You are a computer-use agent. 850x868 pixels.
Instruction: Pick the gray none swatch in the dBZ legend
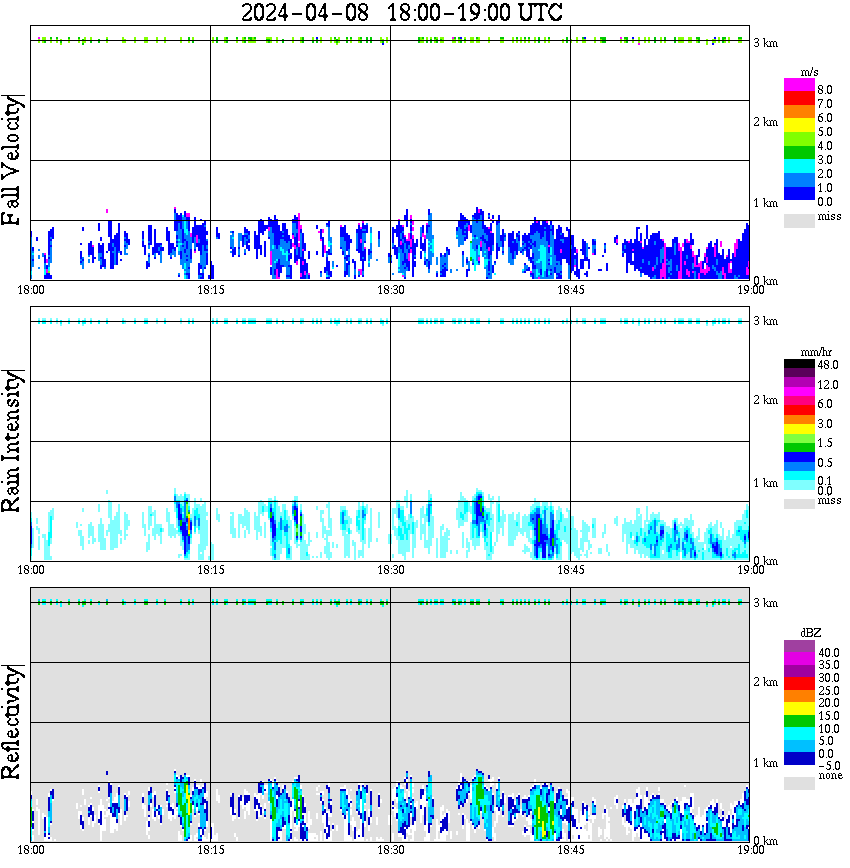799,783
